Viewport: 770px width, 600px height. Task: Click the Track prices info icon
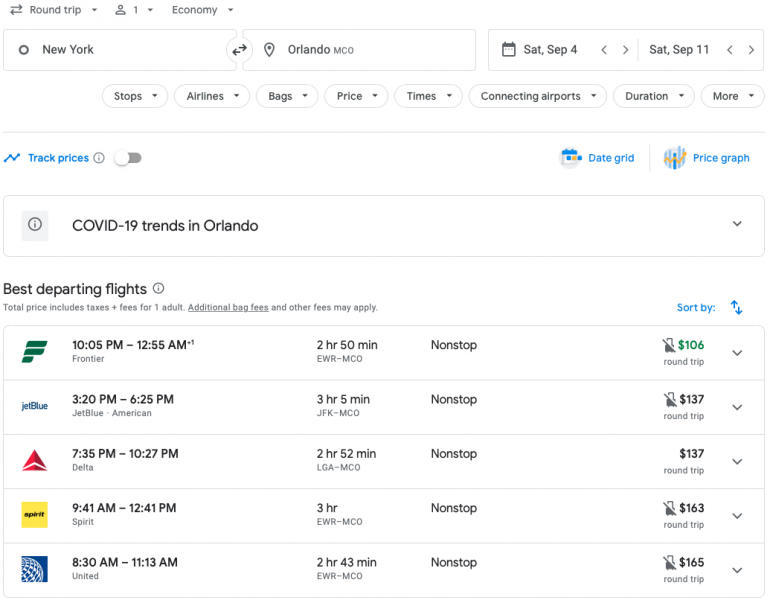99,158
